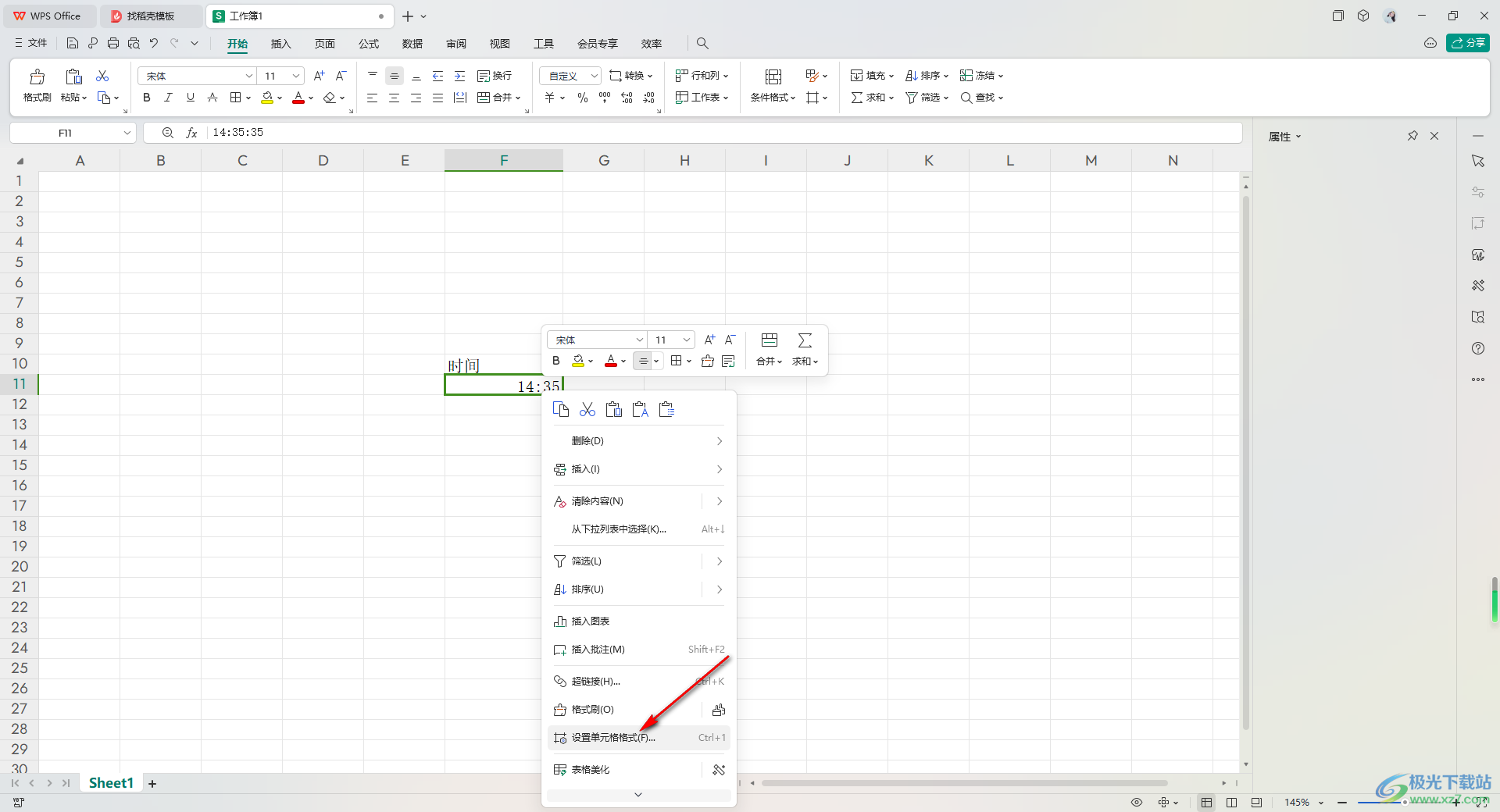Close the properties panel
This screenshot has width=1500, height=812.
1434,136
